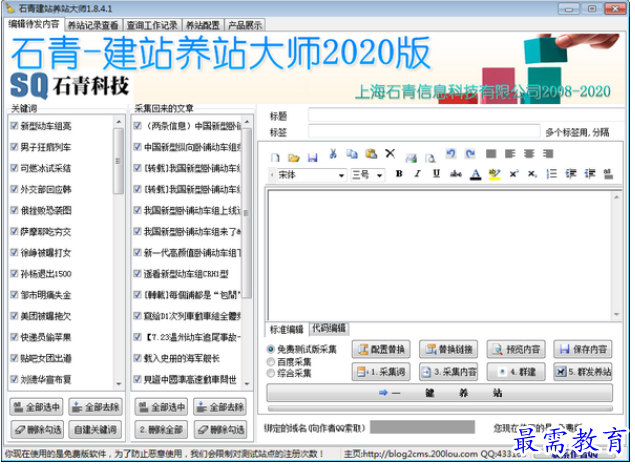Click the 替换链接 button
Image resolution: width=635 pixels, height=472 pixels.
[x=448, y=349]
